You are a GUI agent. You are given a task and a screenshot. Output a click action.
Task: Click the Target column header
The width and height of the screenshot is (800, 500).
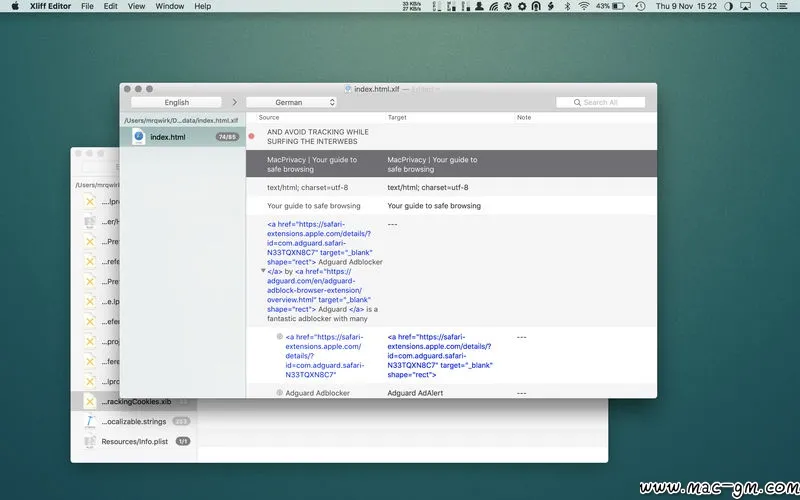pos(397,117)
